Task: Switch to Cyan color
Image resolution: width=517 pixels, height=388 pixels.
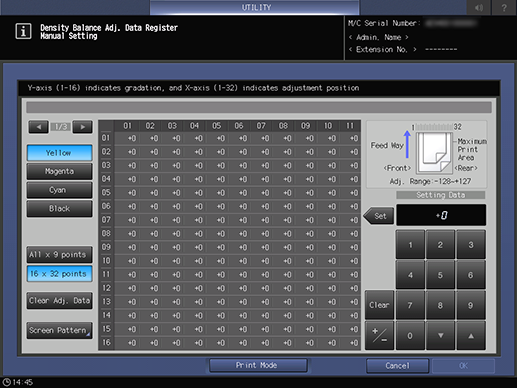Action: click(x=59, y=190)
